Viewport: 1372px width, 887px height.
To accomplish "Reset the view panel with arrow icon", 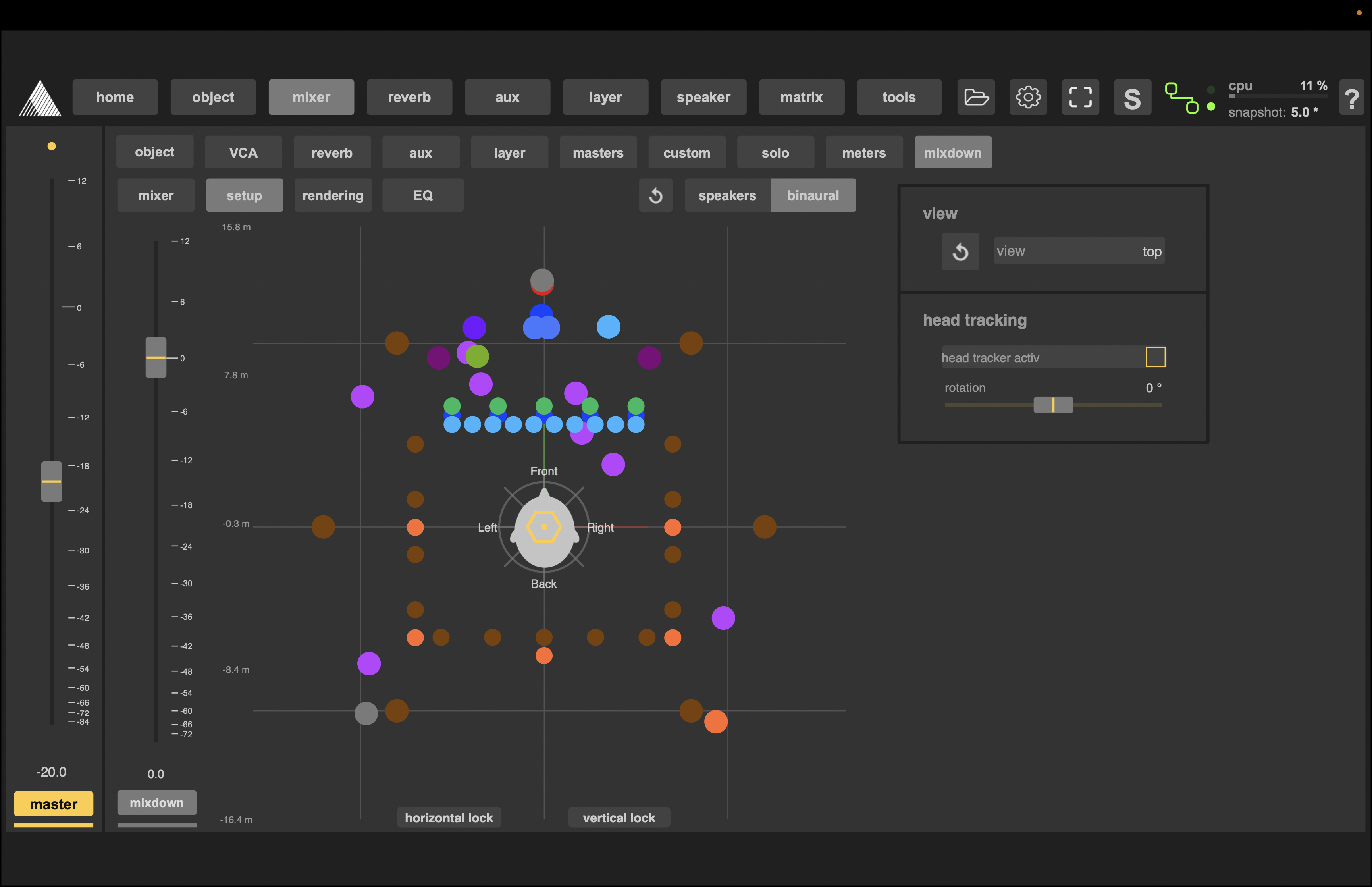I will click(x=960, y=252).
